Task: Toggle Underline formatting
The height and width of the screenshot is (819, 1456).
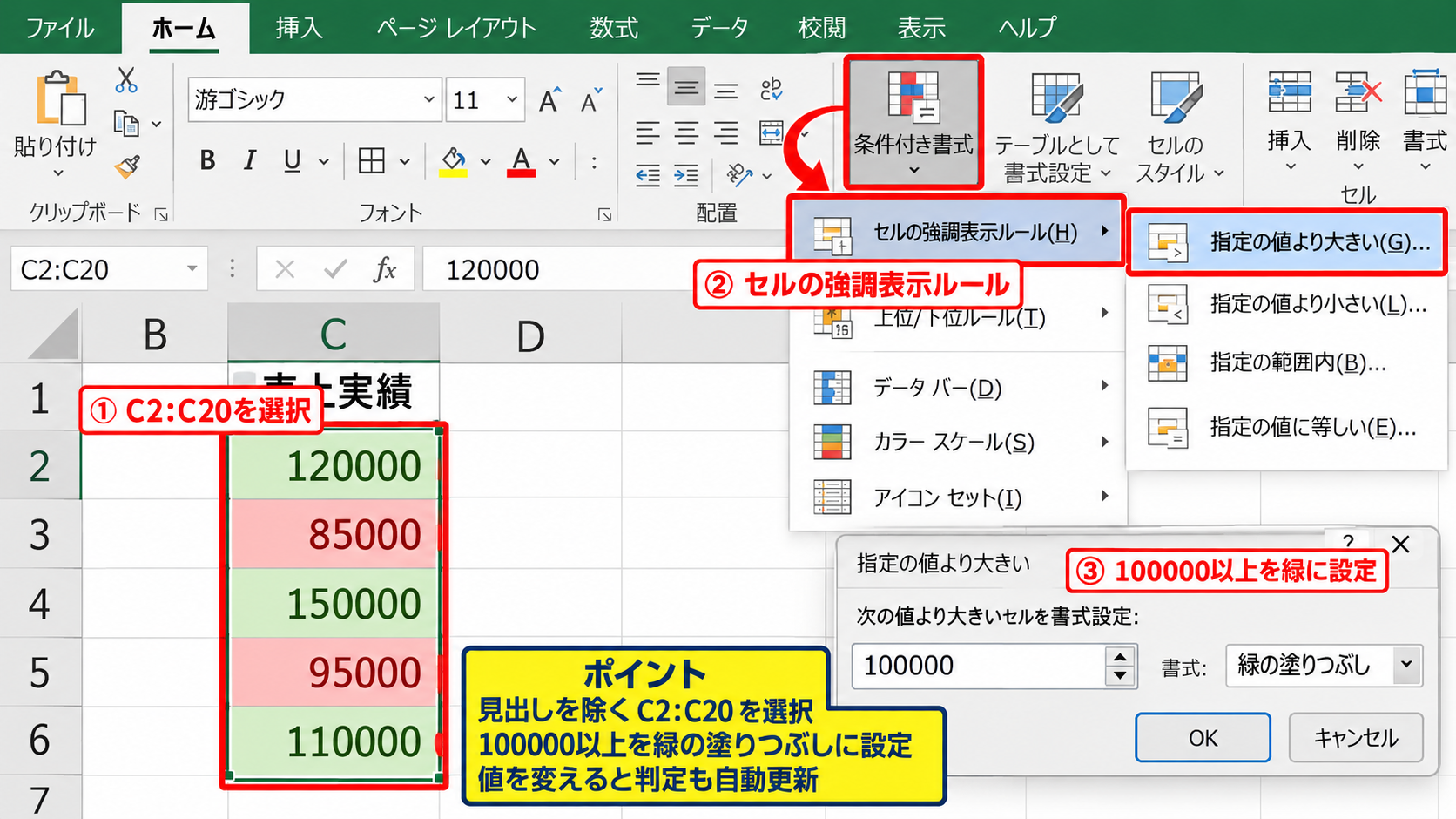Action: (x=292, y=160)
